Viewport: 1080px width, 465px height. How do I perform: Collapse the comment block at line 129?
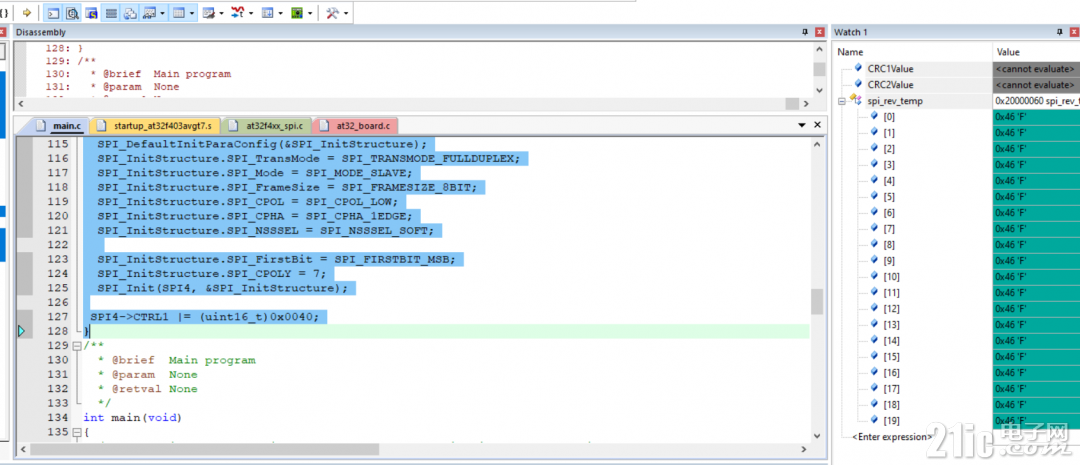tap(76, 346)
